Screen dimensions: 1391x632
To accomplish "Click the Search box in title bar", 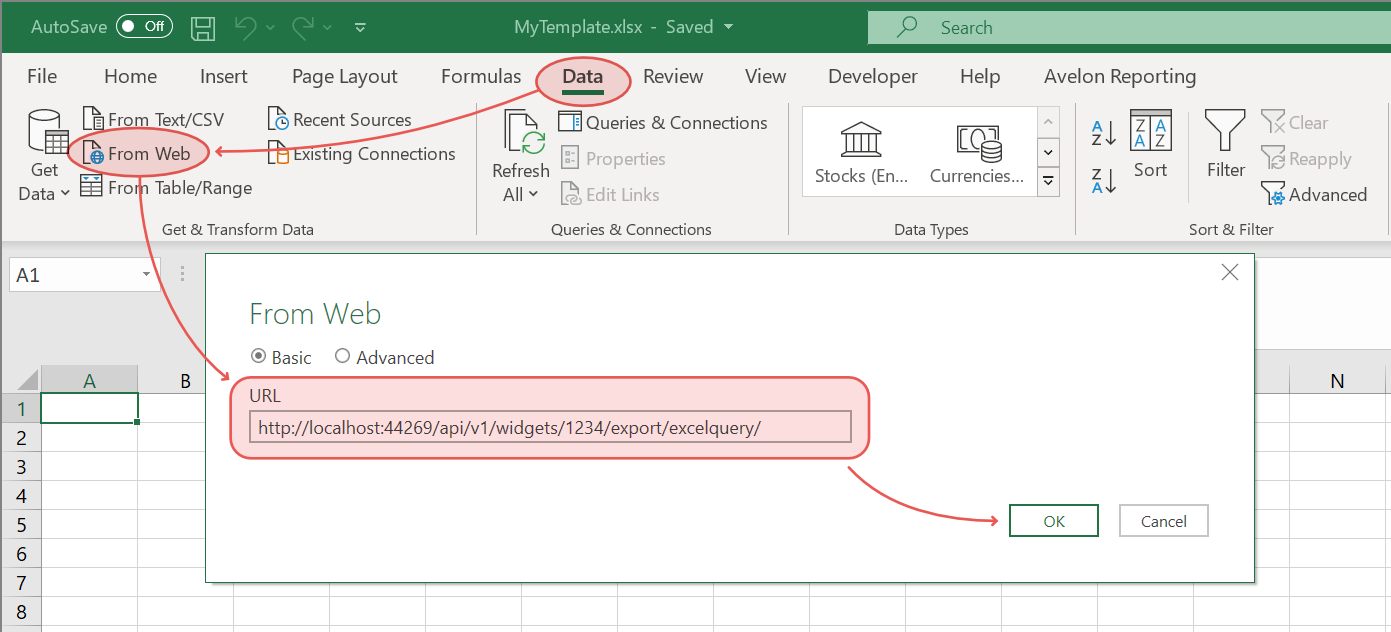I will click(x=1129, y=28).
